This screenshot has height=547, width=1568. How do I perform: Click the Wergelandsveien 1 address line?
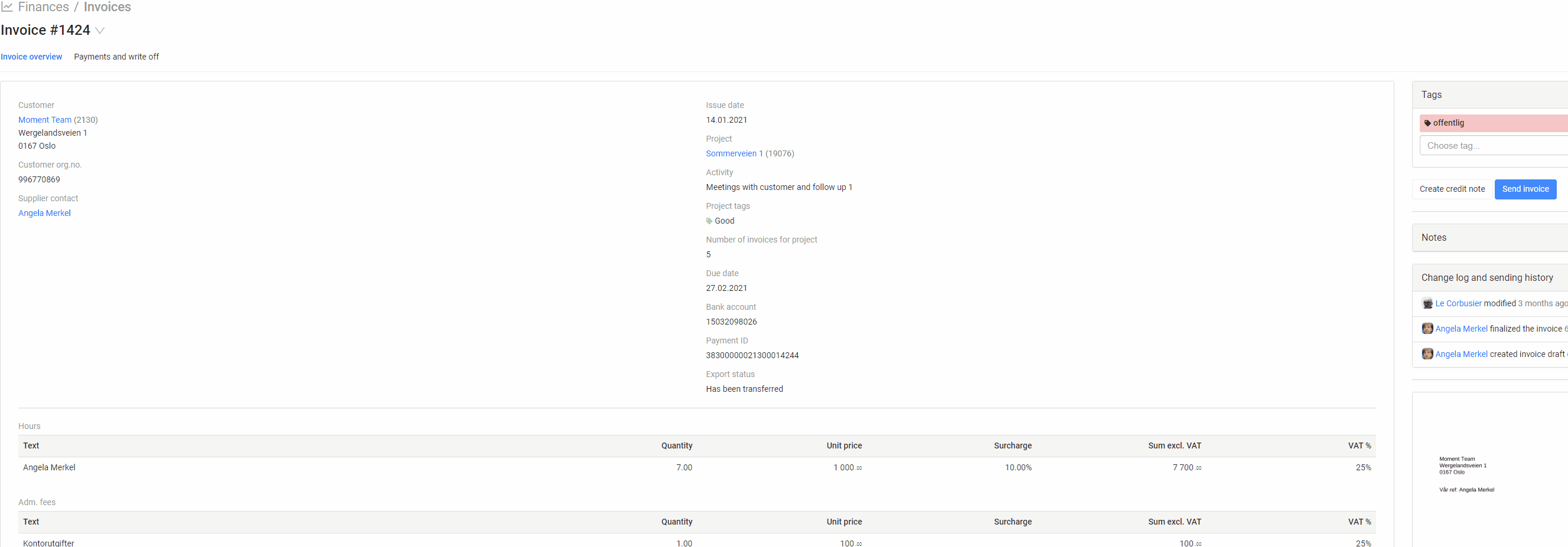coord(53,133)
